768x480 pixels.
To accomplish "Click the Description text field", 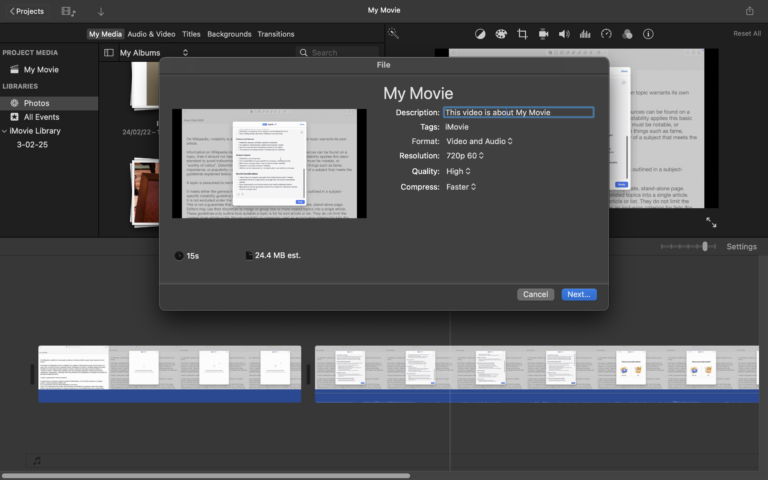I will (x=518, y=113).
